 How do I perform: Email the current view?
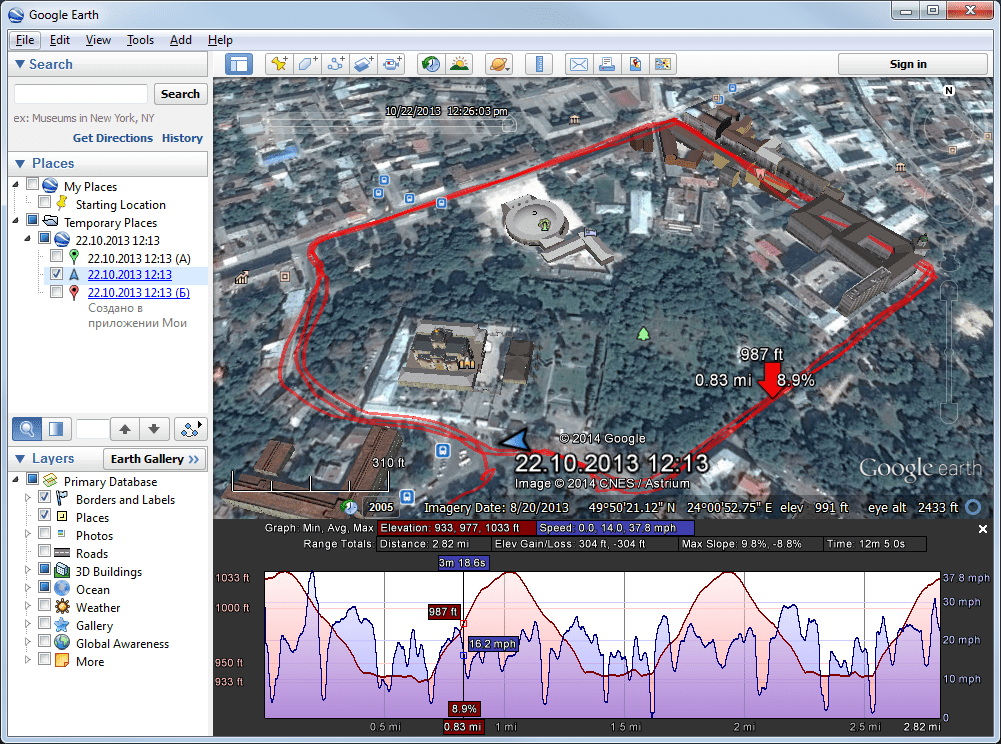(578, 63)
